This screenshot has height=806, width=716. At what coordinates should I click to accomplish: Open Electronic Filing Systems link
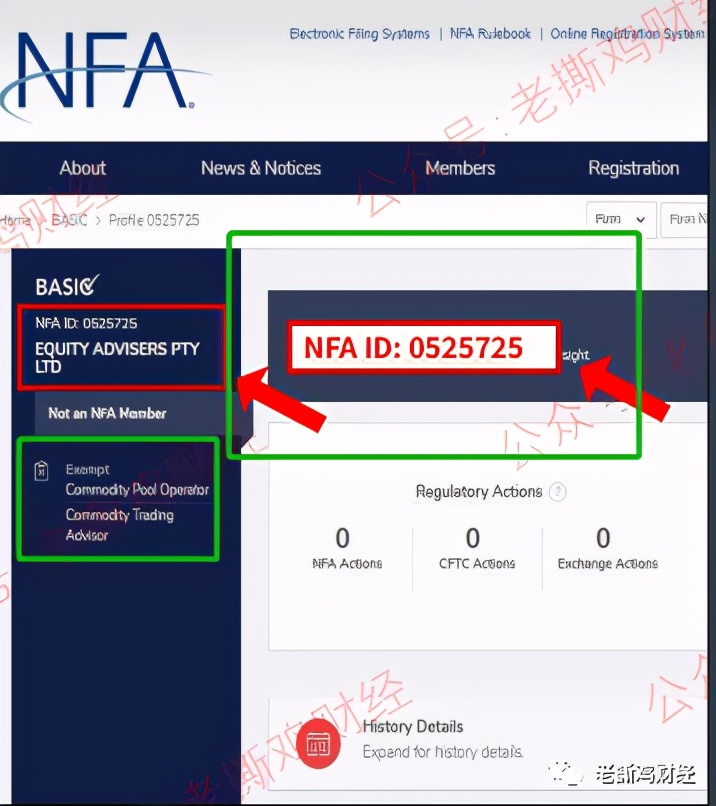pyautogui.click(x=359, y=34)
